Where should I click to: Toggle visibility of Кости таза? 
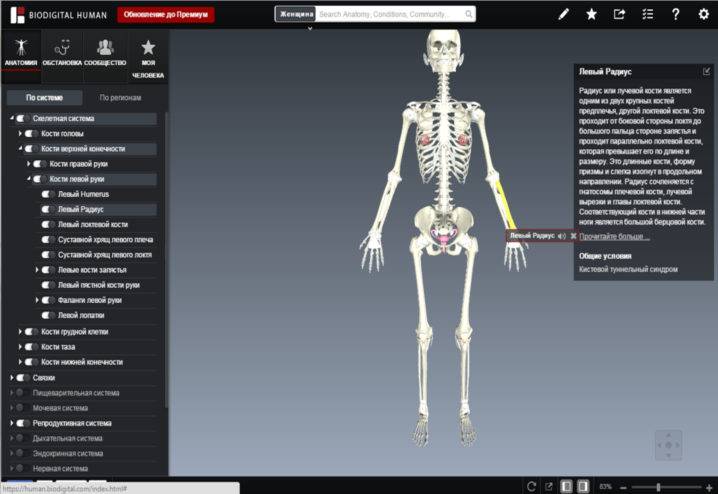point(31,346)
